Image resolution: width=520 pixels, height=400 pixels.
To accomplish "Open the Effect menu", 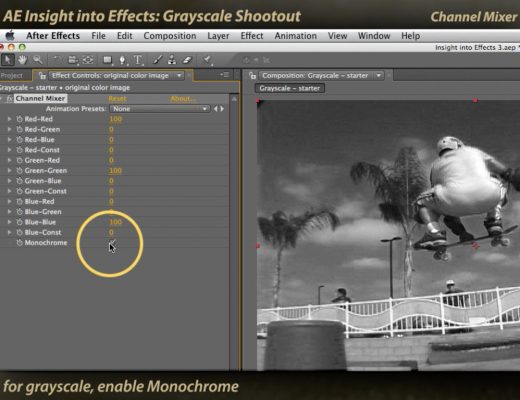I will (252, 36).
